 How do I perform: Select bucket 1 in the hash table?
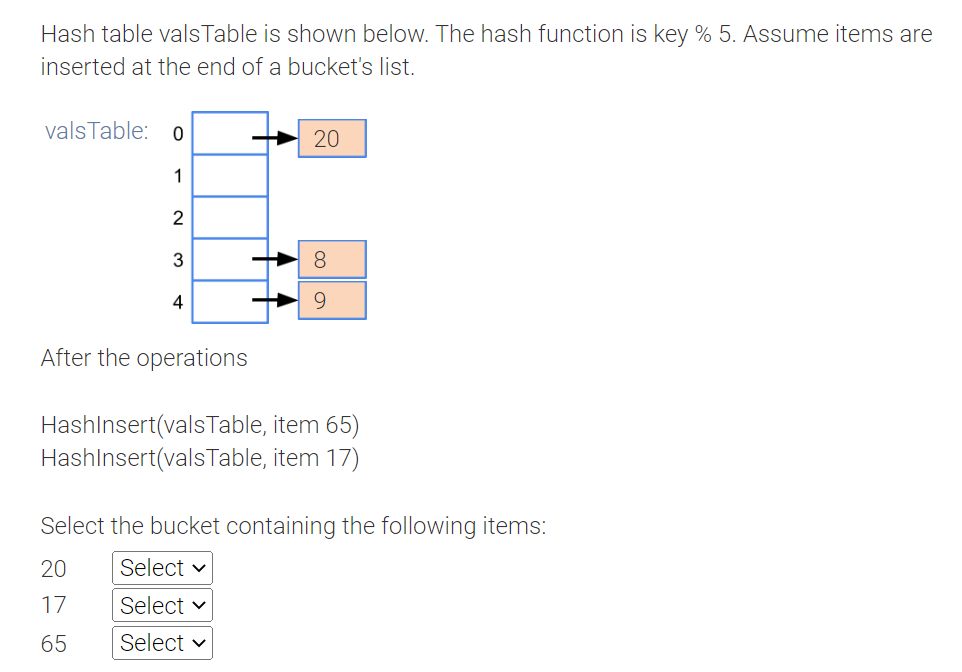229,175
